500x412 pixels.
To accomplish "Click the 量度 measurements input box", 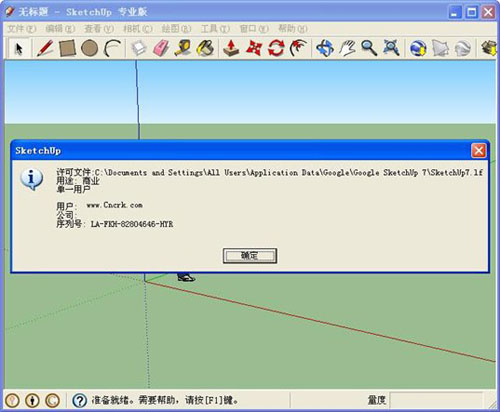I will [x=436, y=400].
